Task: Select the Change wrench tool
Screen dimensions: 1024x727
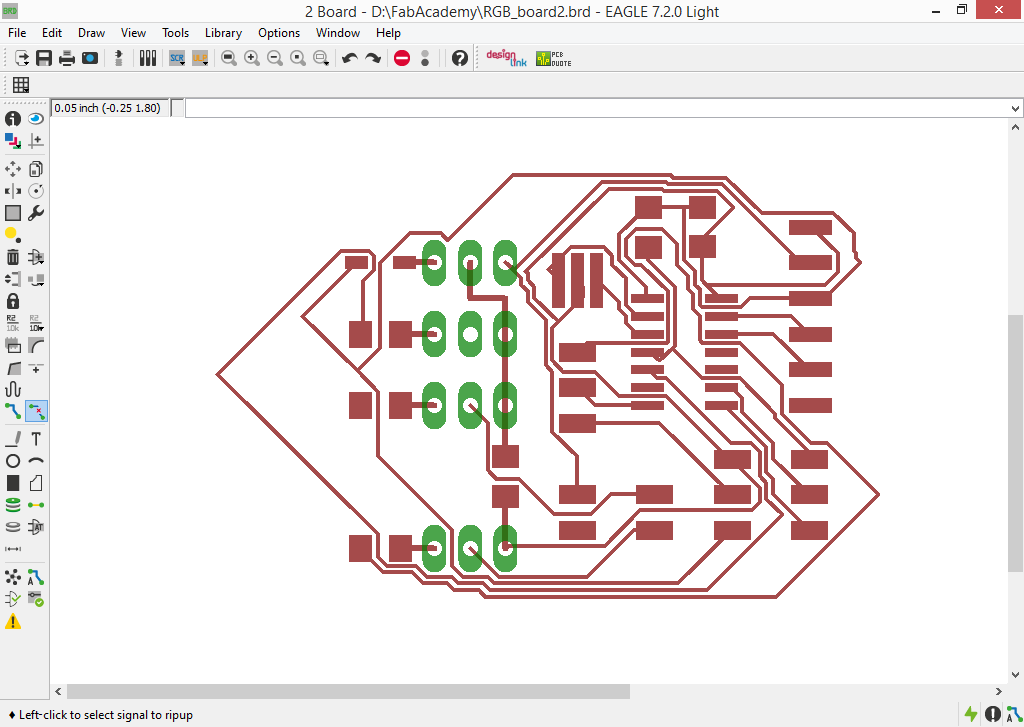Action: (x=36, y=213)
